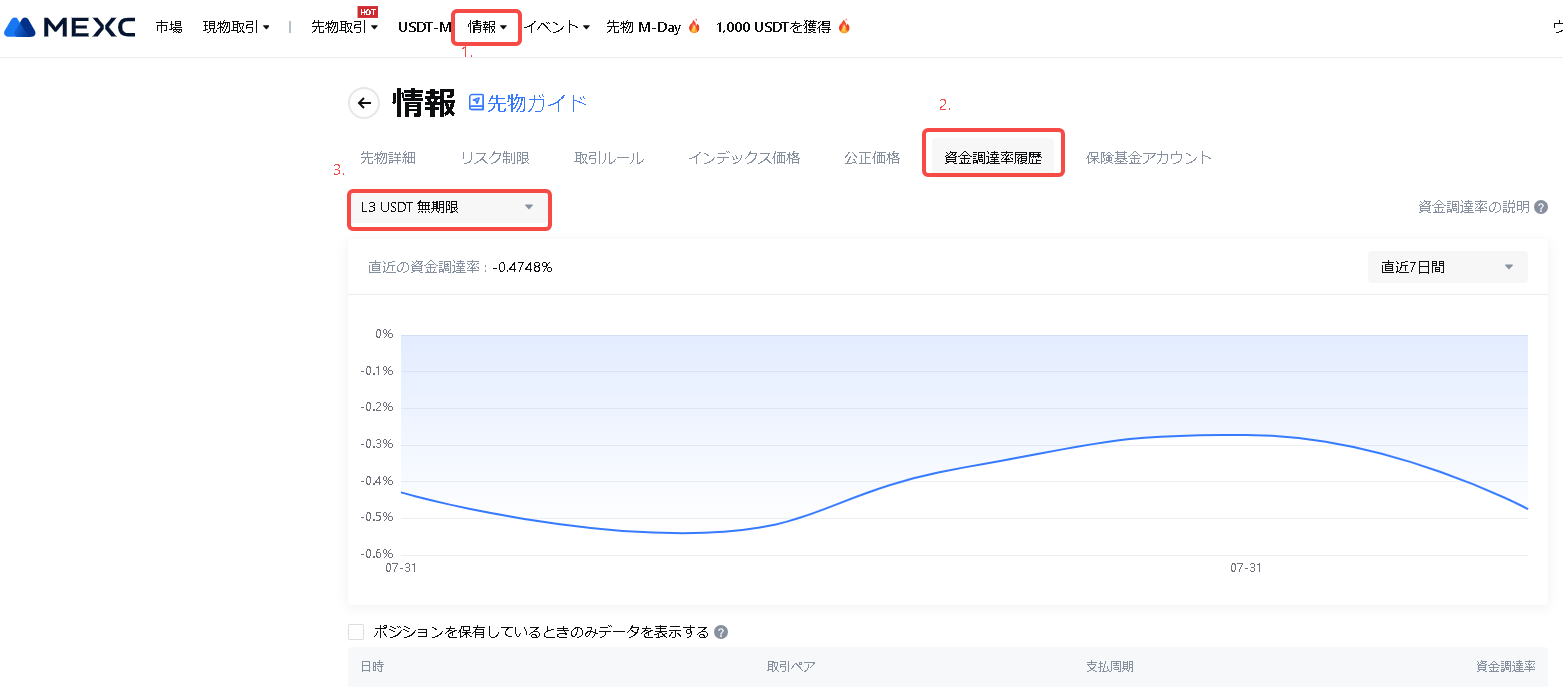Select the 資金調達率履歴 tab
Screen dimensions: 1563x692
coord(992,158)
